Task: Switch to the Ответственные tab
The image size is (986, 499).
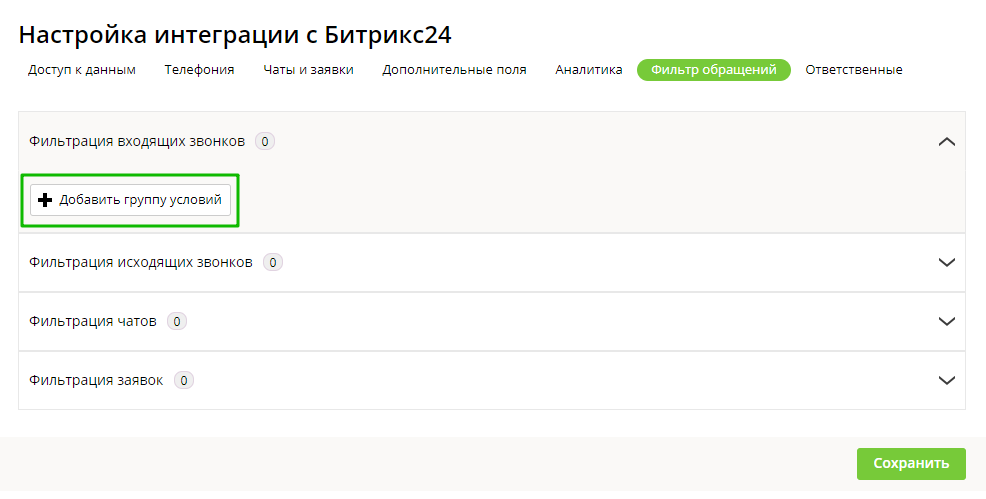Action: tap(853, 70)
